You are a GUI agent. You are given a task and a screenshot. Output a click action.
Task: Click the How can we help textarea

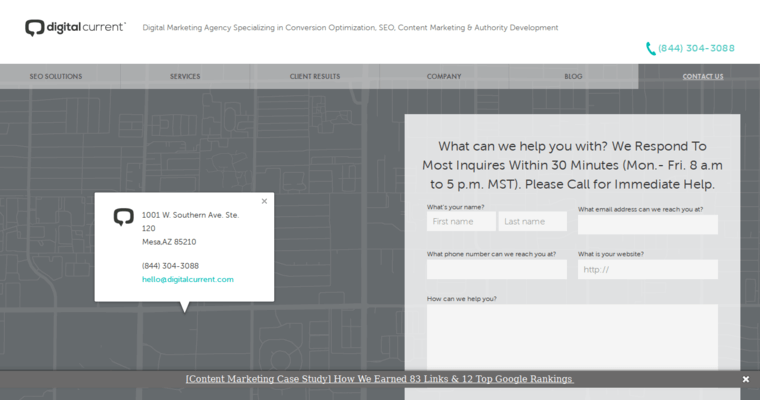coord(572,337)
